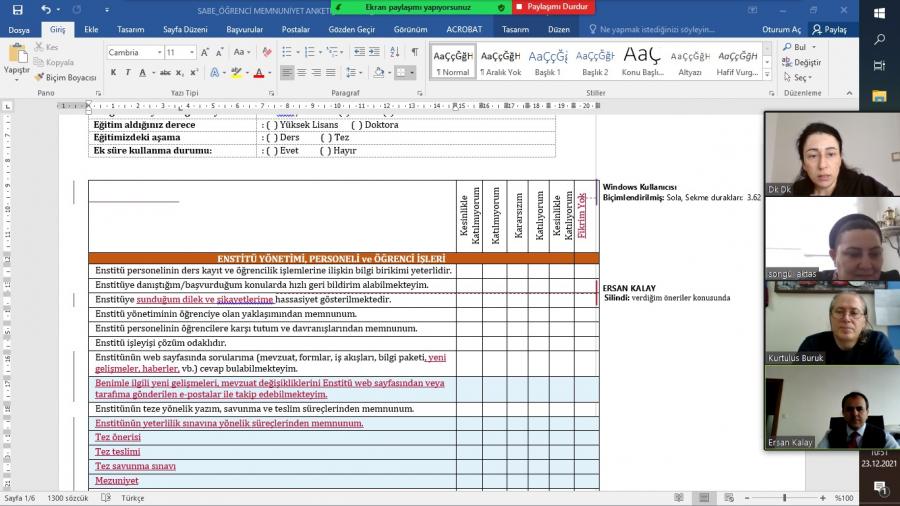Toggle superscript x² formatting
This screenshot has width=900, height=506.
(x=193, y=72)
